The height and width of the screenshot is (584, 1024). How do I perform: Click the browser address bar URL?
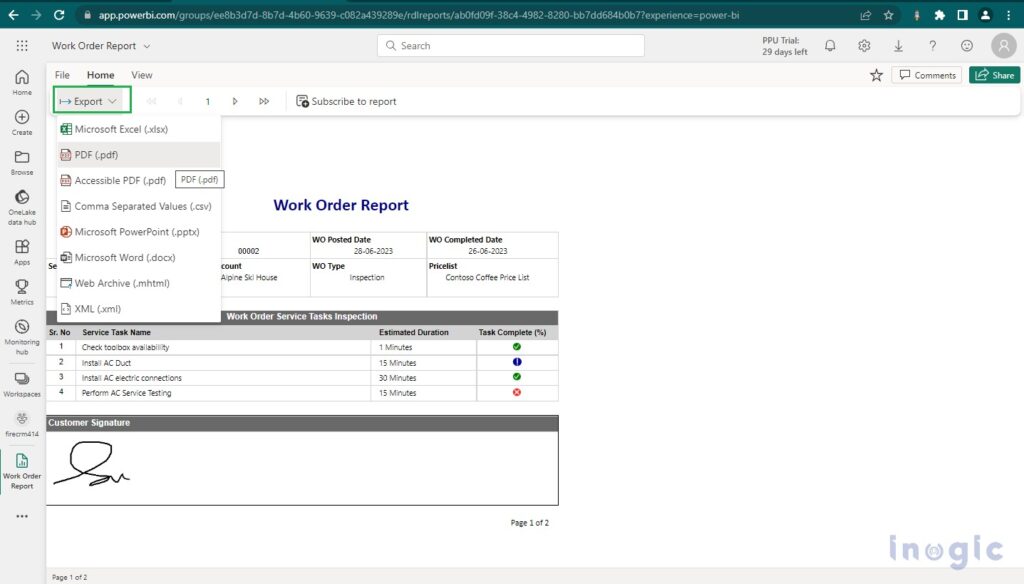pyautogui.click(x=419, y=15)
